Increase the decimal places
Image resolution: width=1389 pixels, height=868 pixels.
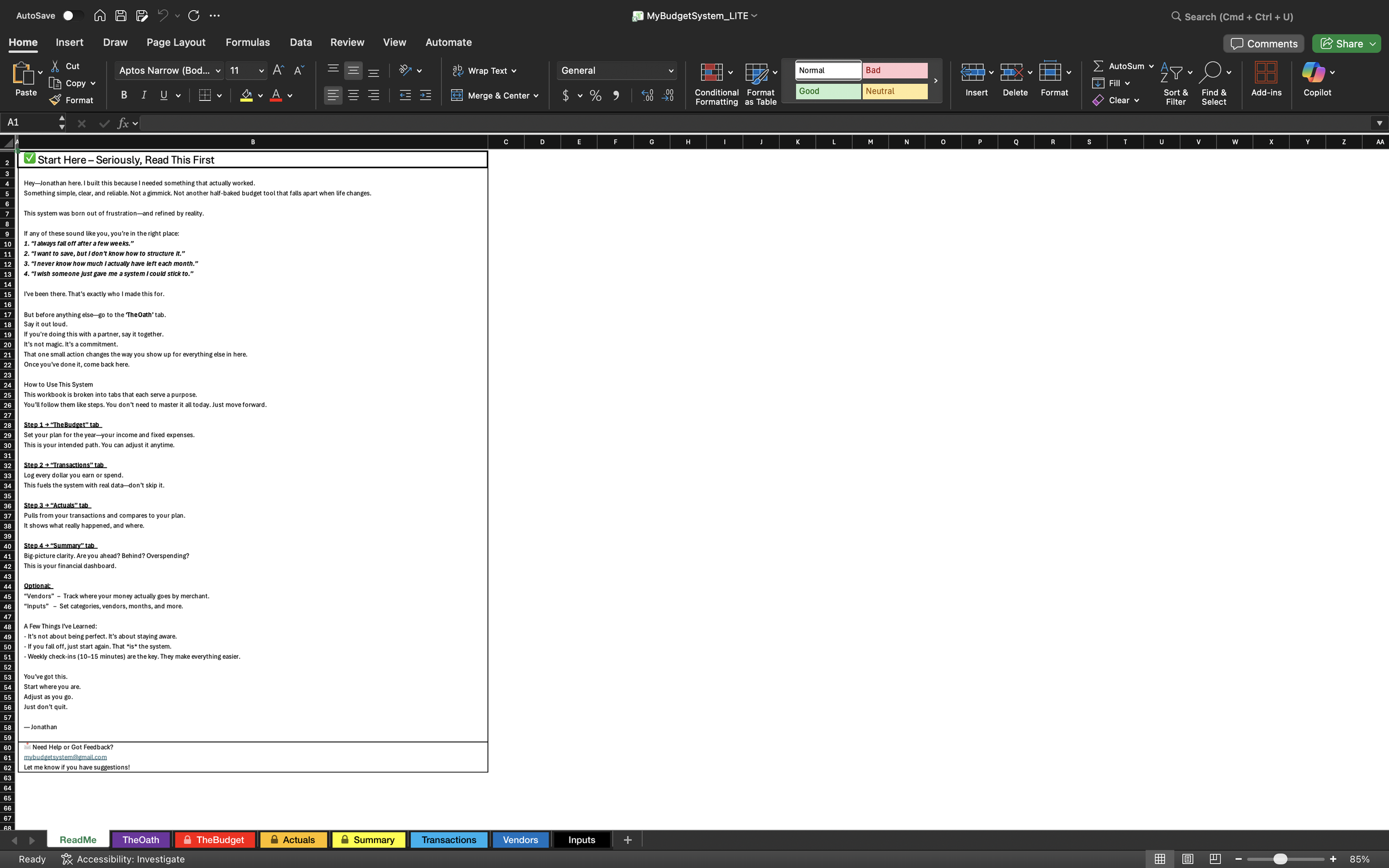(647, 96)
